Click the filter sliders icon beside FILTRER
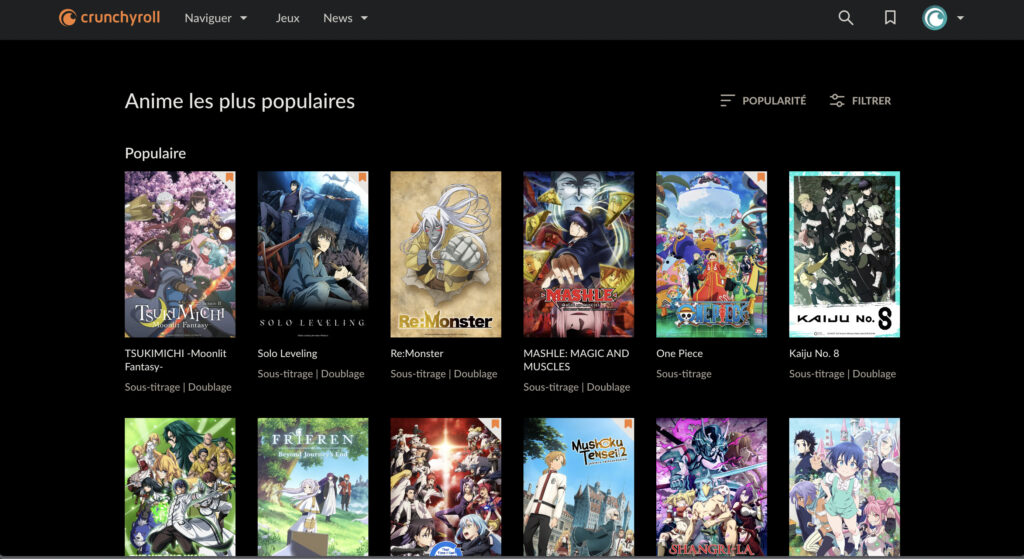This screenshot has height=559, width=1024. tap(837, 101)
